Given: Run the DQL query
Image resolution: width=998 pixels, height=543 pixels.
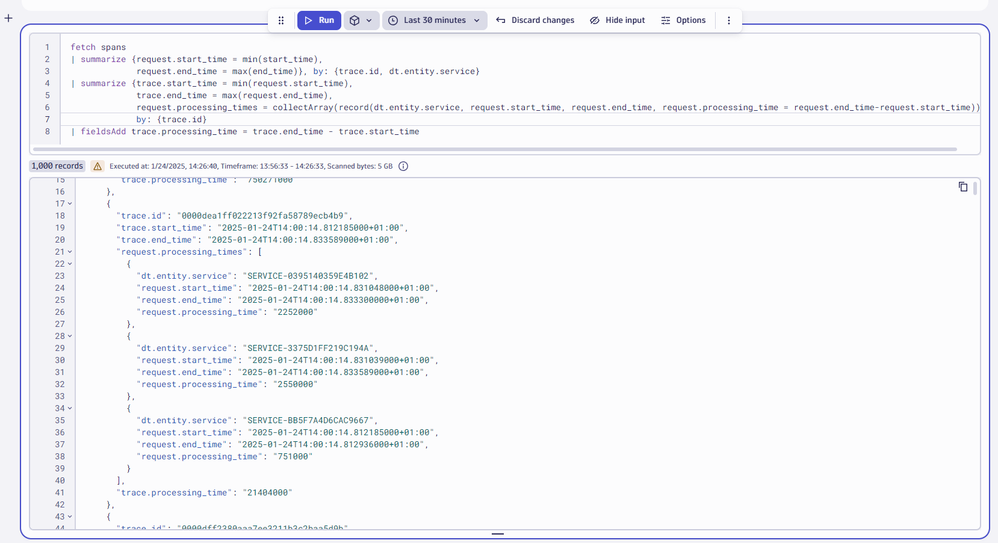Looking at the screenshot, I should pyautogui.click(x=319, y=20).
